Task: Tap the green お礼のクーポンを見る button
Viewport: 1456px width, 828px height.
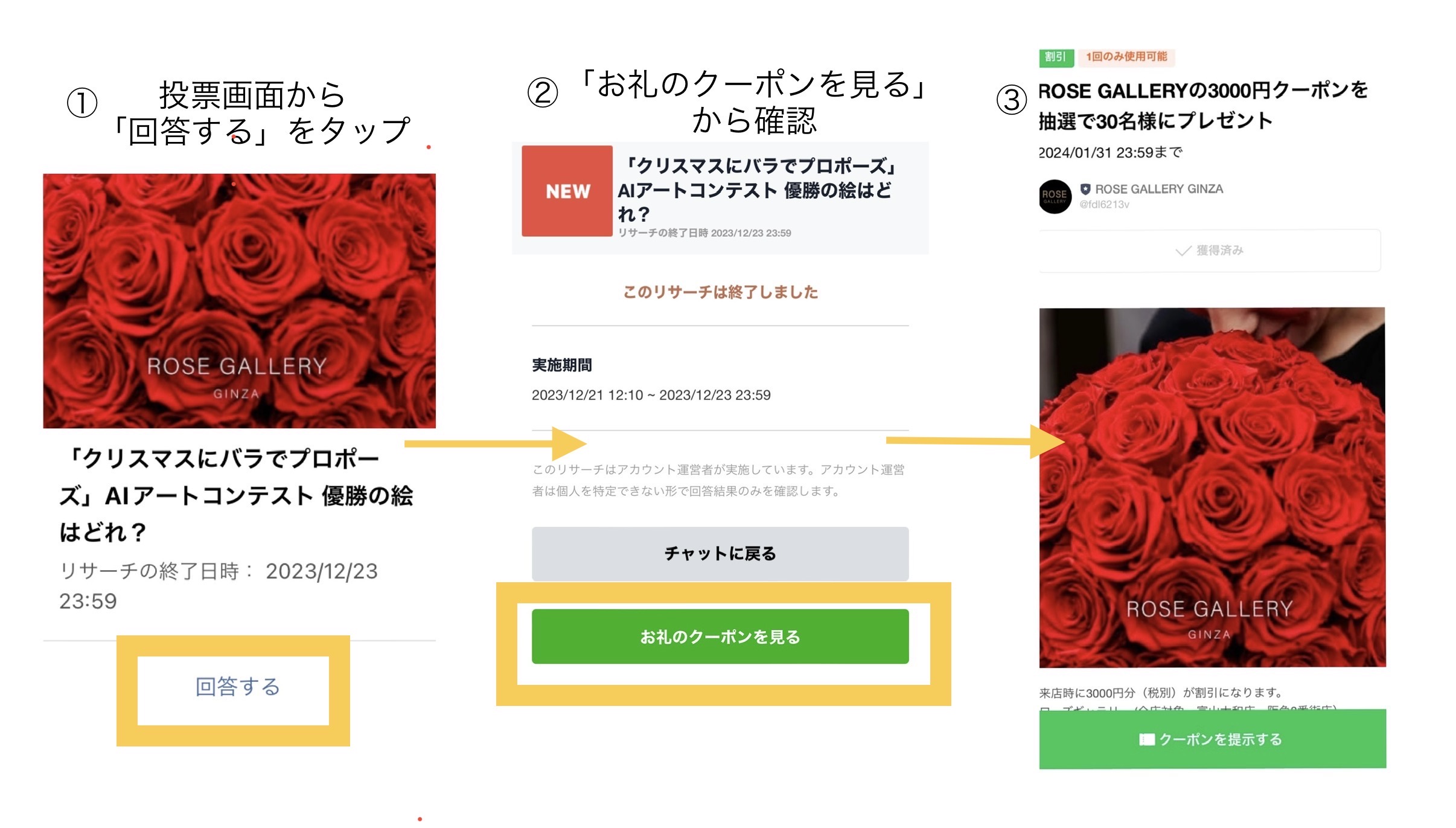Action: (720, 637)
